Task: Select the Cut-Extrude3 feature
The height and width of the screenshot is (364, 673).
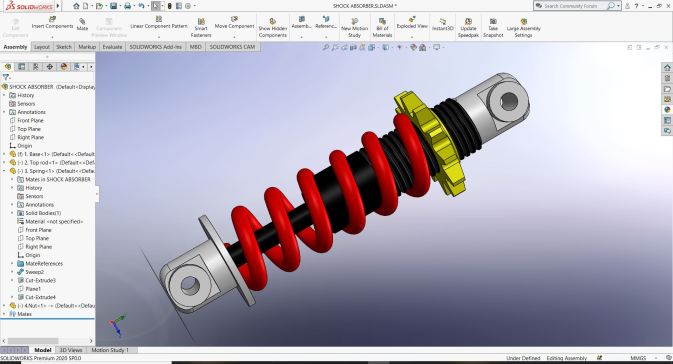Action: 40,280
